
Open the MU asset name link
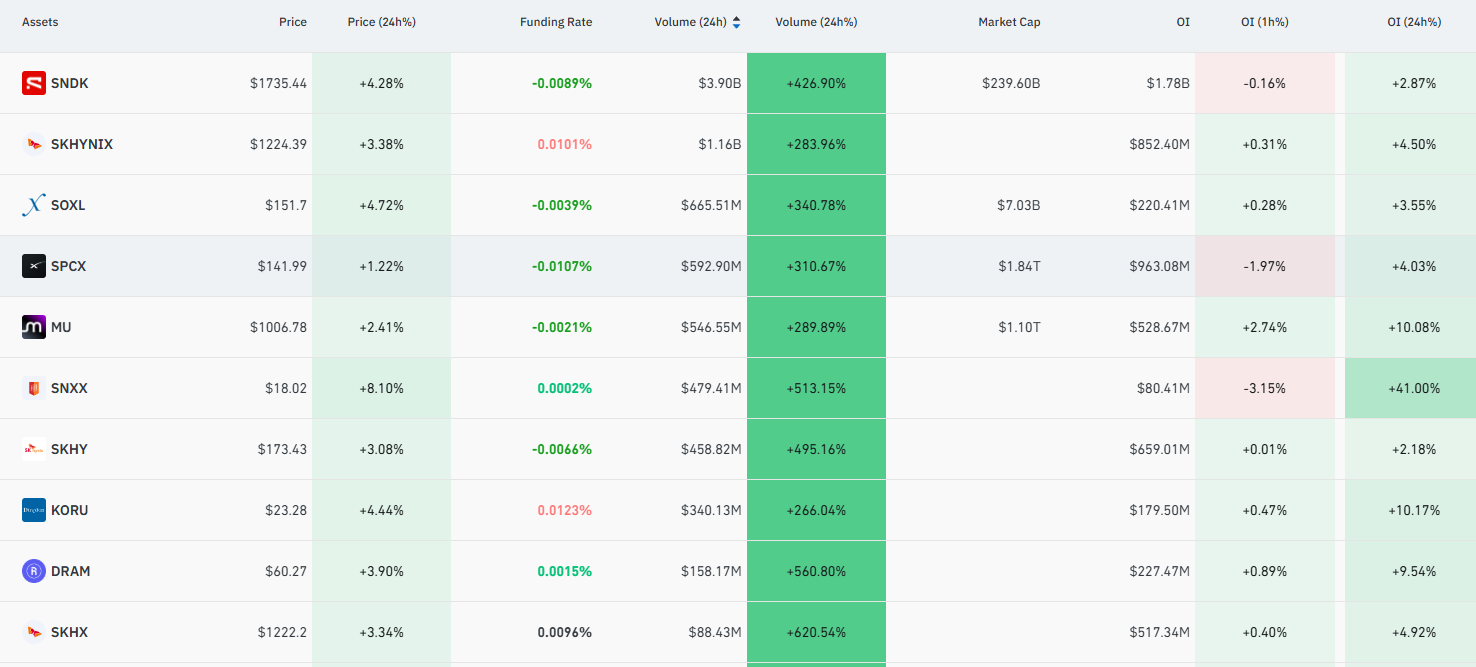click(x=61, y=327)
